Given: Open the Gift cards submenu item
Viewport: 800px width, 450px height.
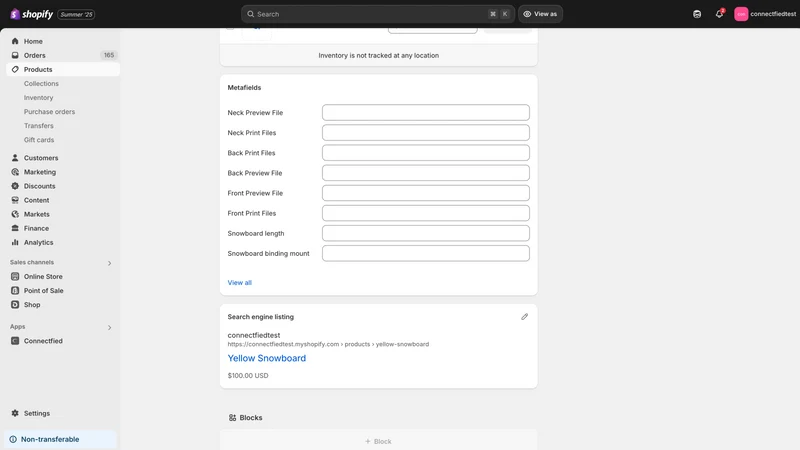Looking at the screenshot, I should coord(39,140).
